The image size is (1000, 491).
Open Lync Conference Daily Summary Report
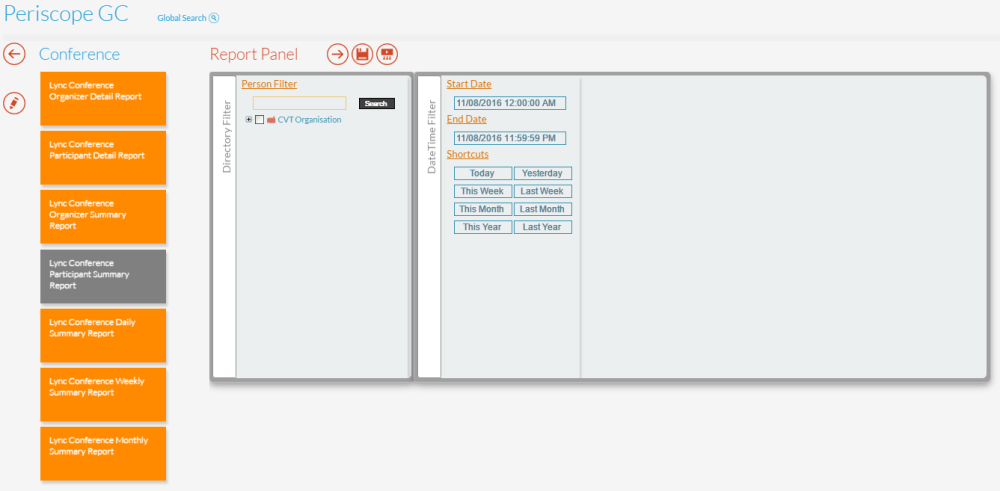click(x=103, y=335)
